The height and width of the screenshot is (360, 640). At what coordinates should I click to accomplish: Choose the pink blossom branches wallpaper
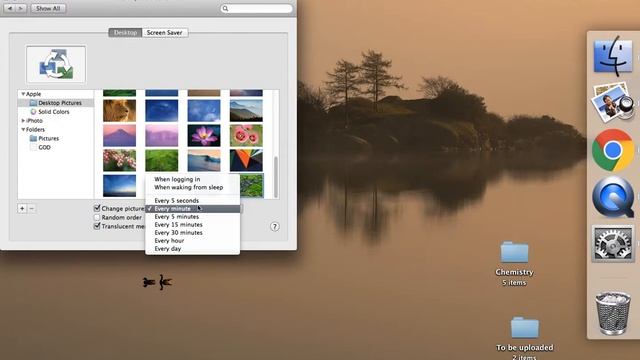tap(120, 160)
